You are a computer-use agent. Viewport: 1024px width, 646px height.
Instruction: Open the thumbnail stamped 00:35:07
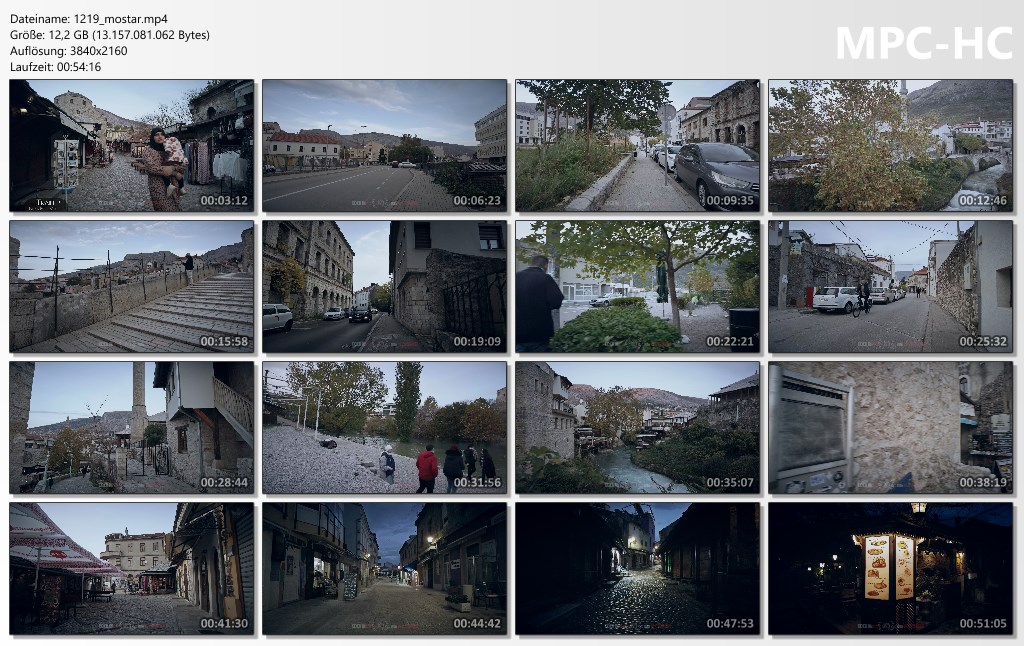click(x=637, y=428)
